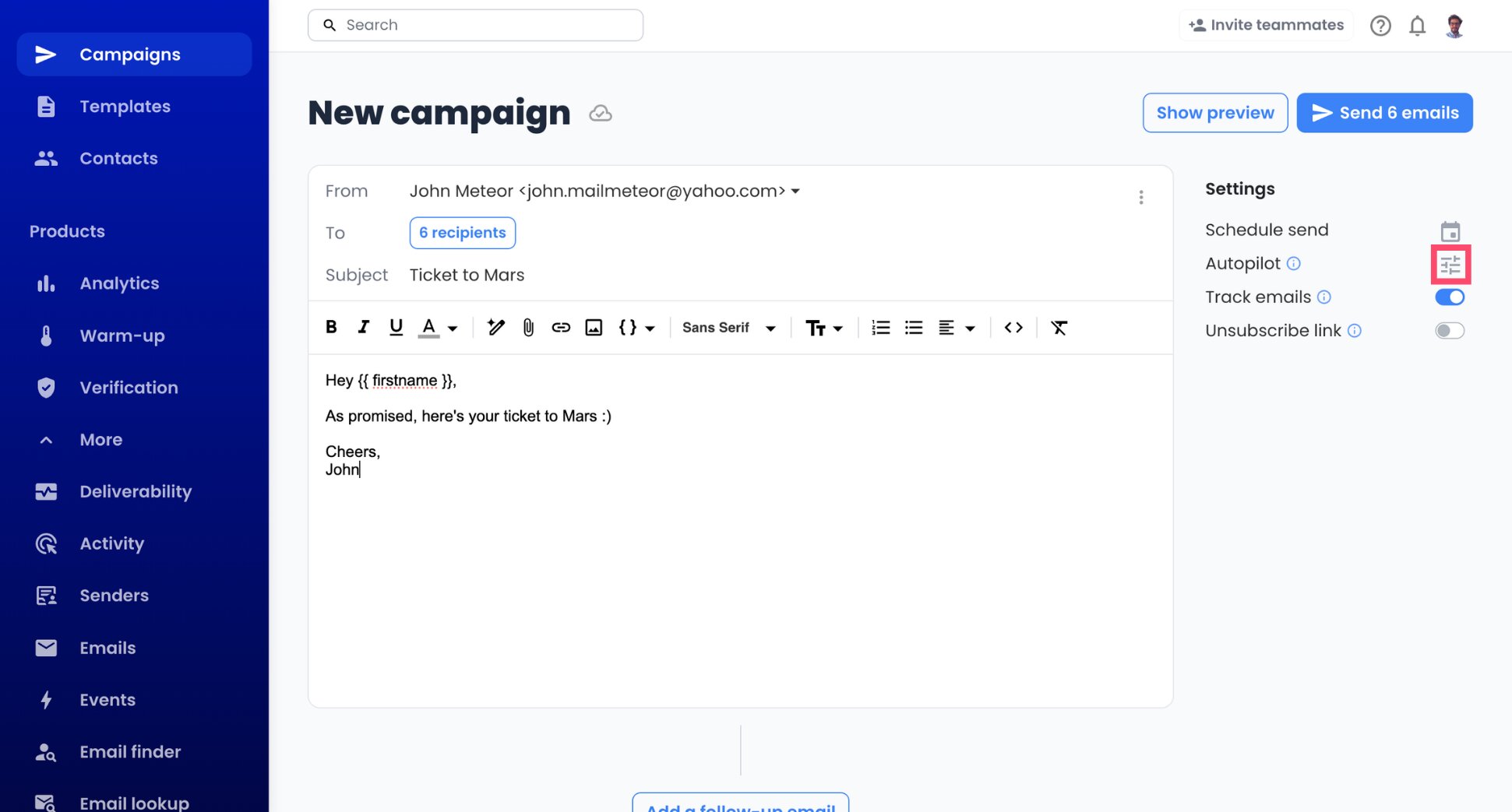Open the 6 recipients chip
1512x812 pixels.
coord(463,233)
